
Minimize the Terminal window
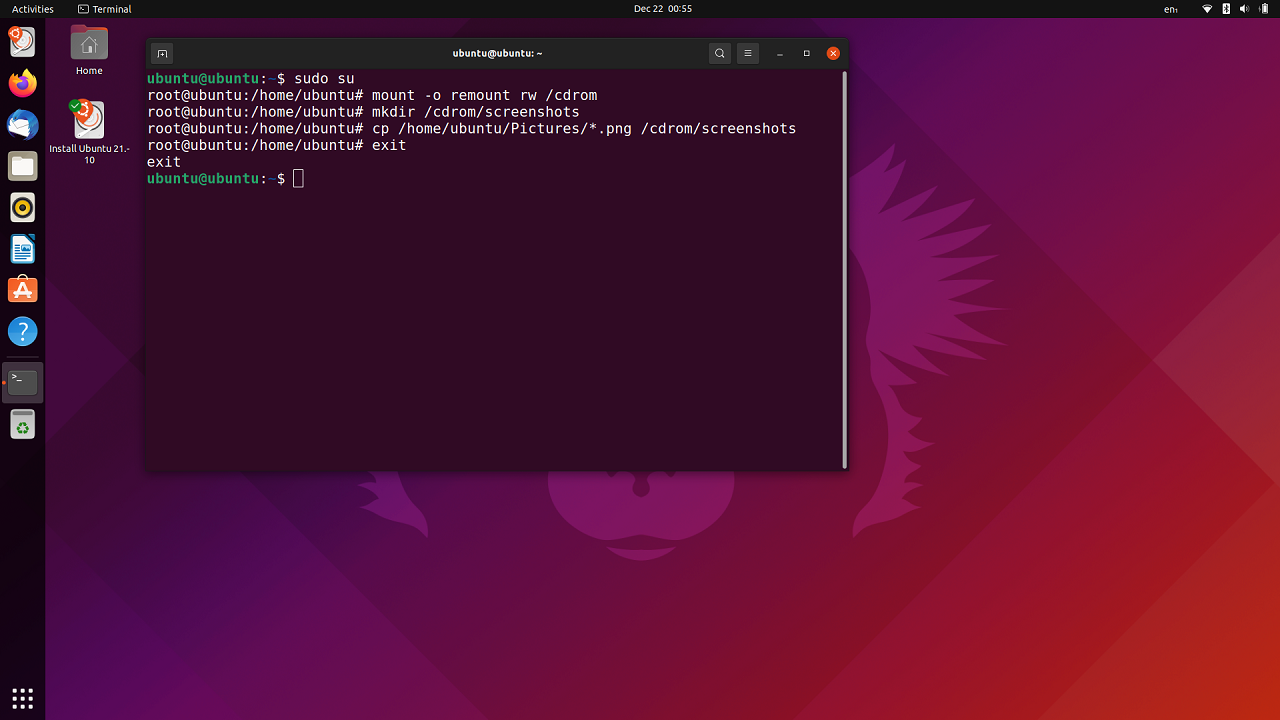779,54
